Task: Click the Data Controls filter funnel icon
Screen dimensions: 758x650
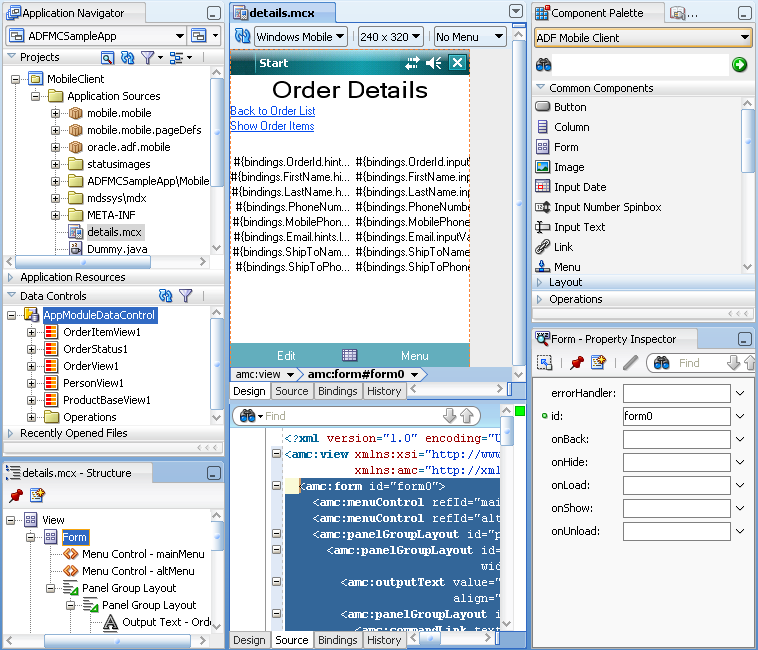Action: click(x=186, y=296)
